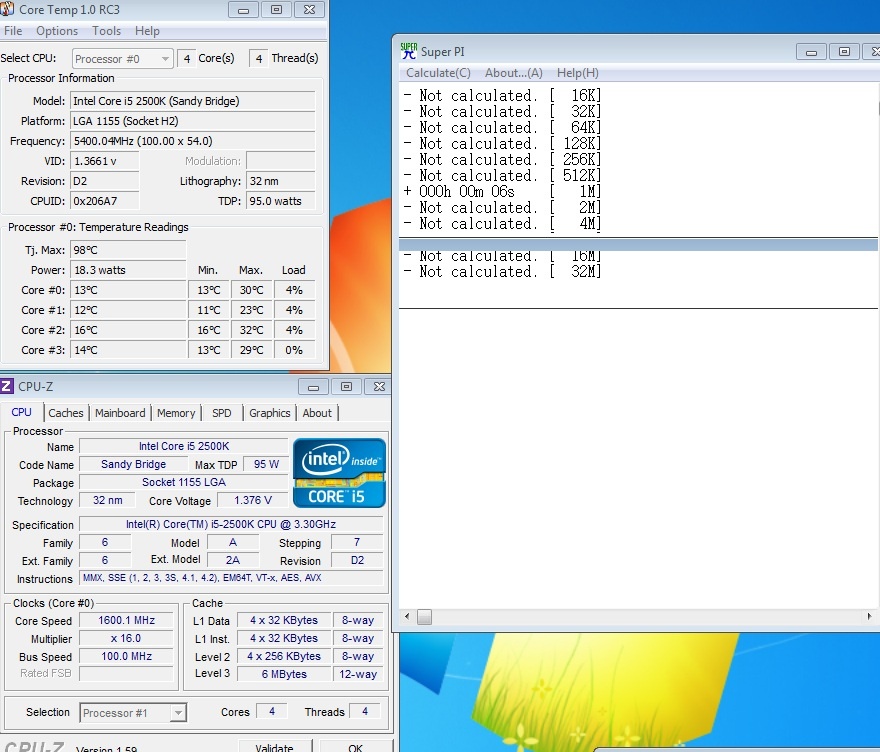Switch to the Graphics tab in CPU-Z
The width and height of the screenshot is (880, 752).
point(269,413)
